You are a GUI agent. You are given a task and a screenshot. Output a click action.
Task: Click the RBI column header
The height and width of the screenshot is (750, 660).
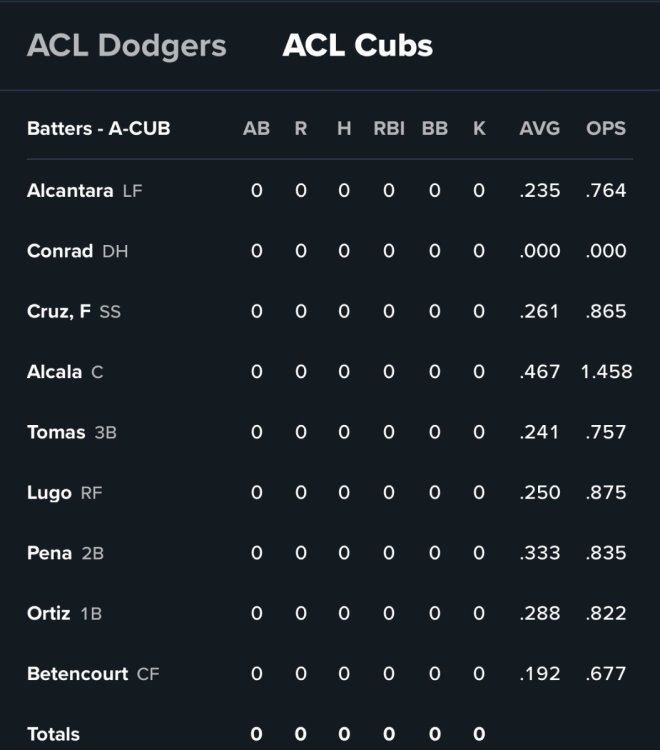coord(389,128)
